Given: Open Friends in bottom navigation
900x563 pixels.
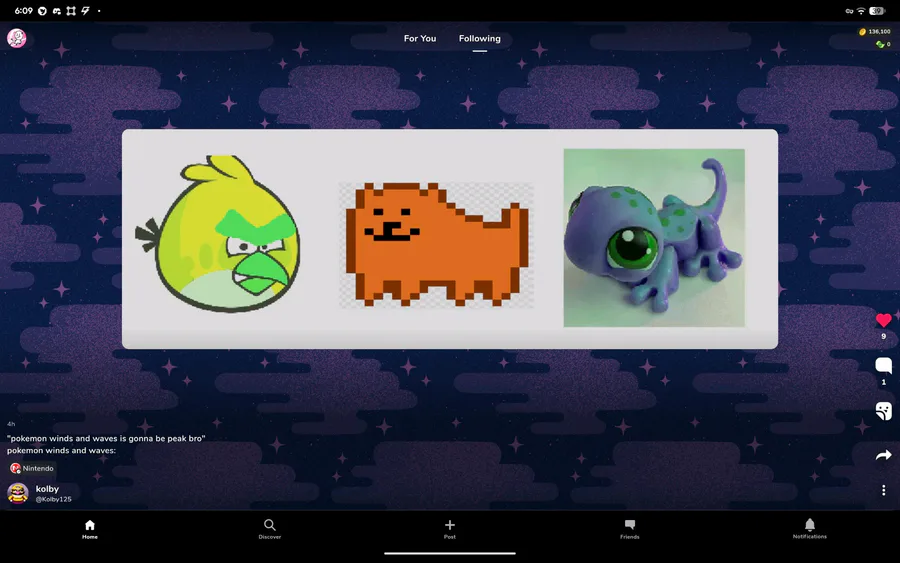Looking at the screenshot, I should click(630, 529).
